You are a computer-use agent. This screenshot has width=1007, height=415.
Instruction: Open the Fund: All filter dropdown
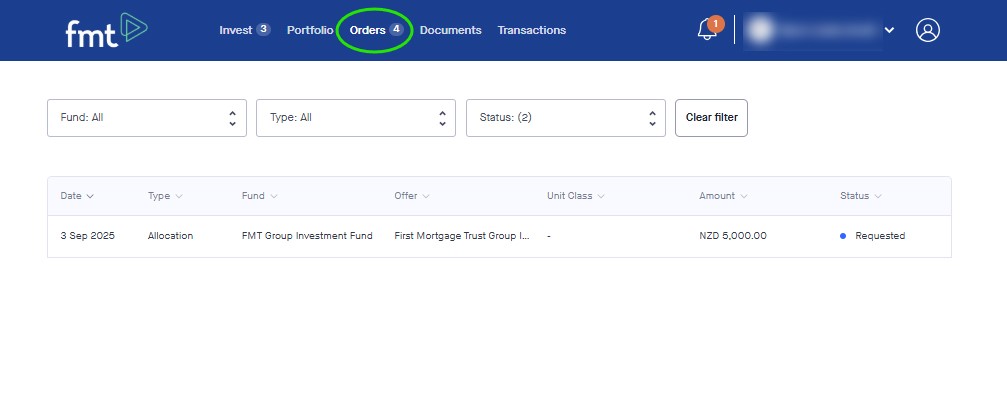(x=147, y=118)
